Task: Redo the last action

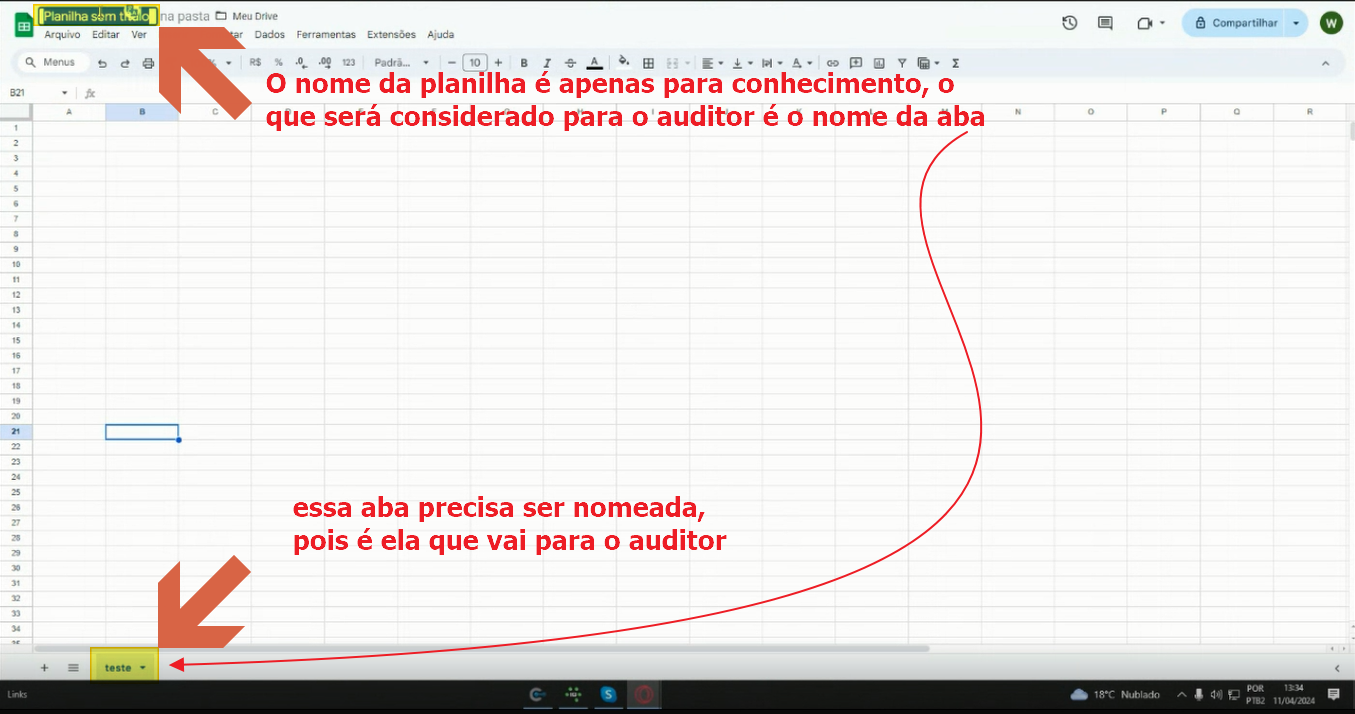Action: coord(125,63)
